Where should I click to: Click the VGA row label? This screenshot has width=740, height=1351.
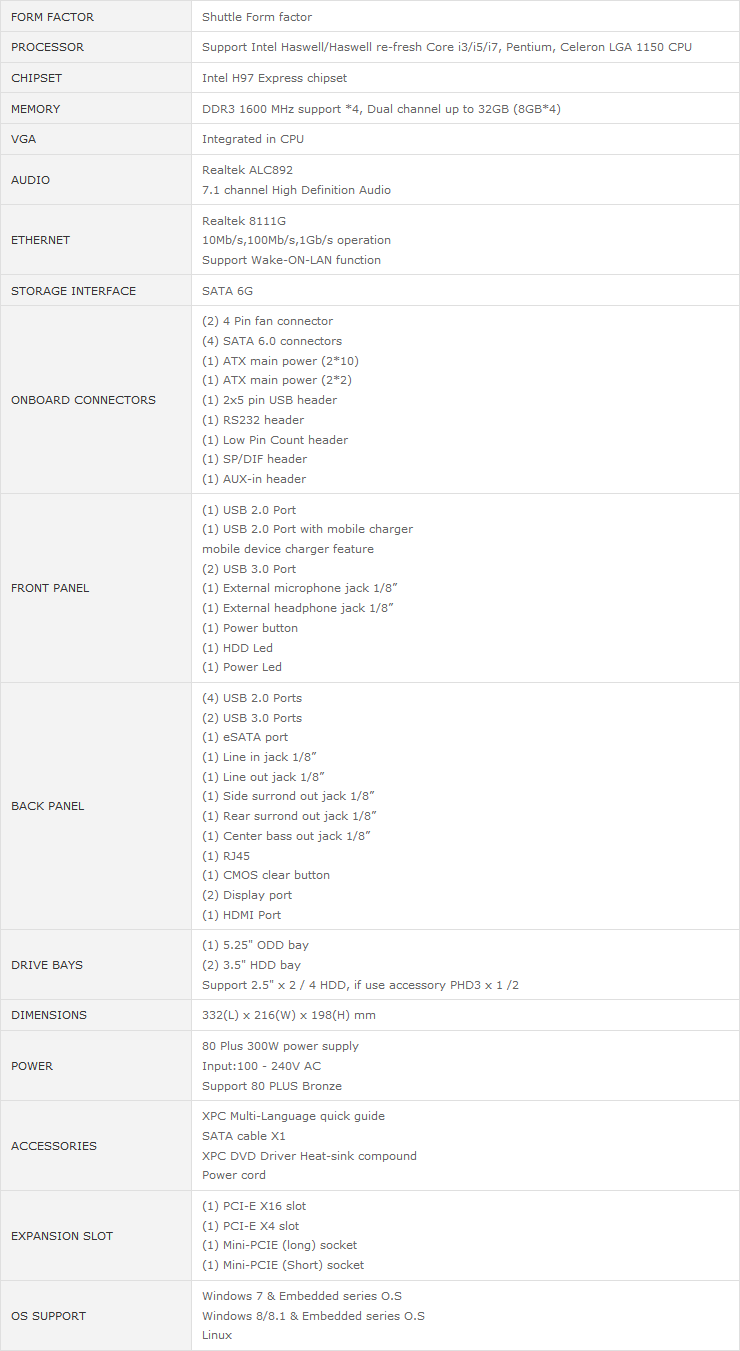tap(24, 139)
